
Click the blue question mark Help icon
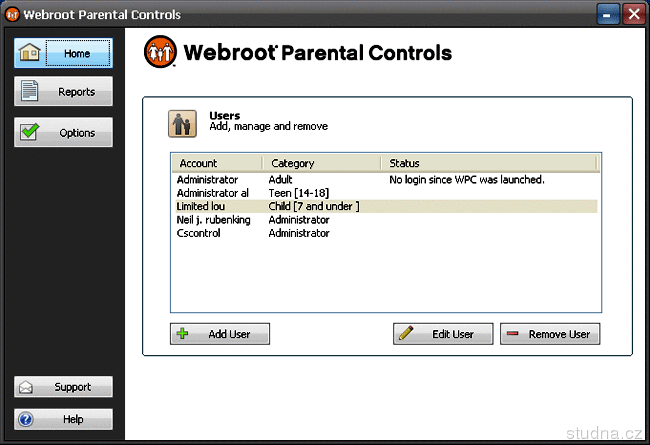pos(26,419)
